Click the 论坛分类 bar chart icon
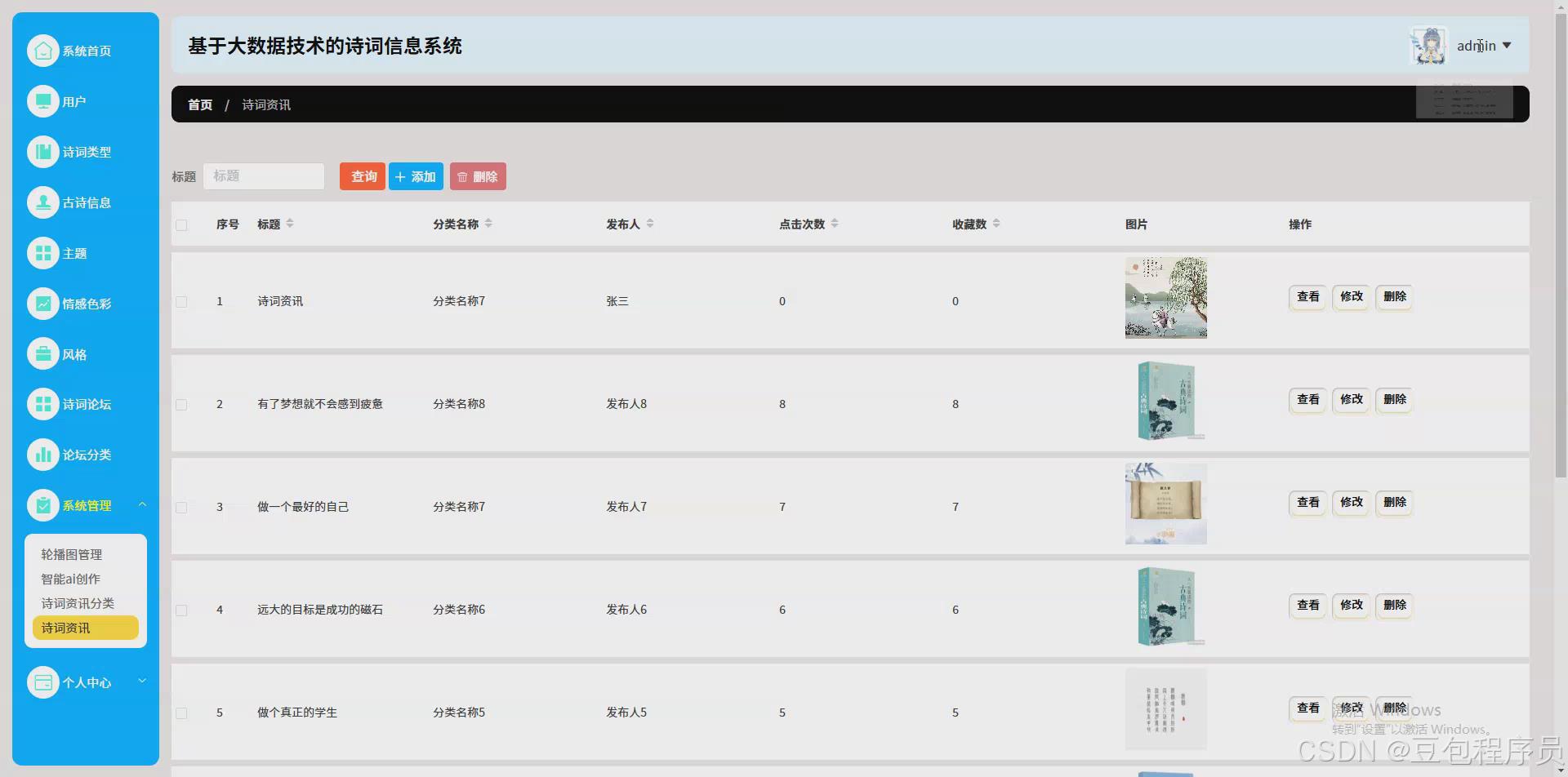 pyautogui.click(x=43, y=455)
